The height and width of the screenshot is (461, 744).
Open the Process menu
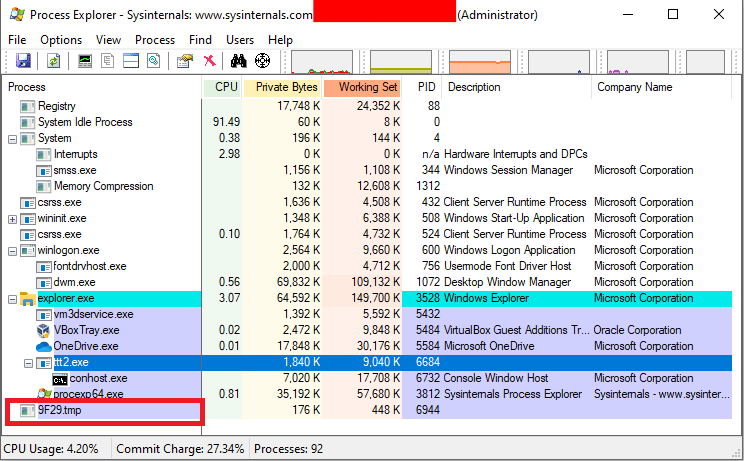tap(155, 39)
